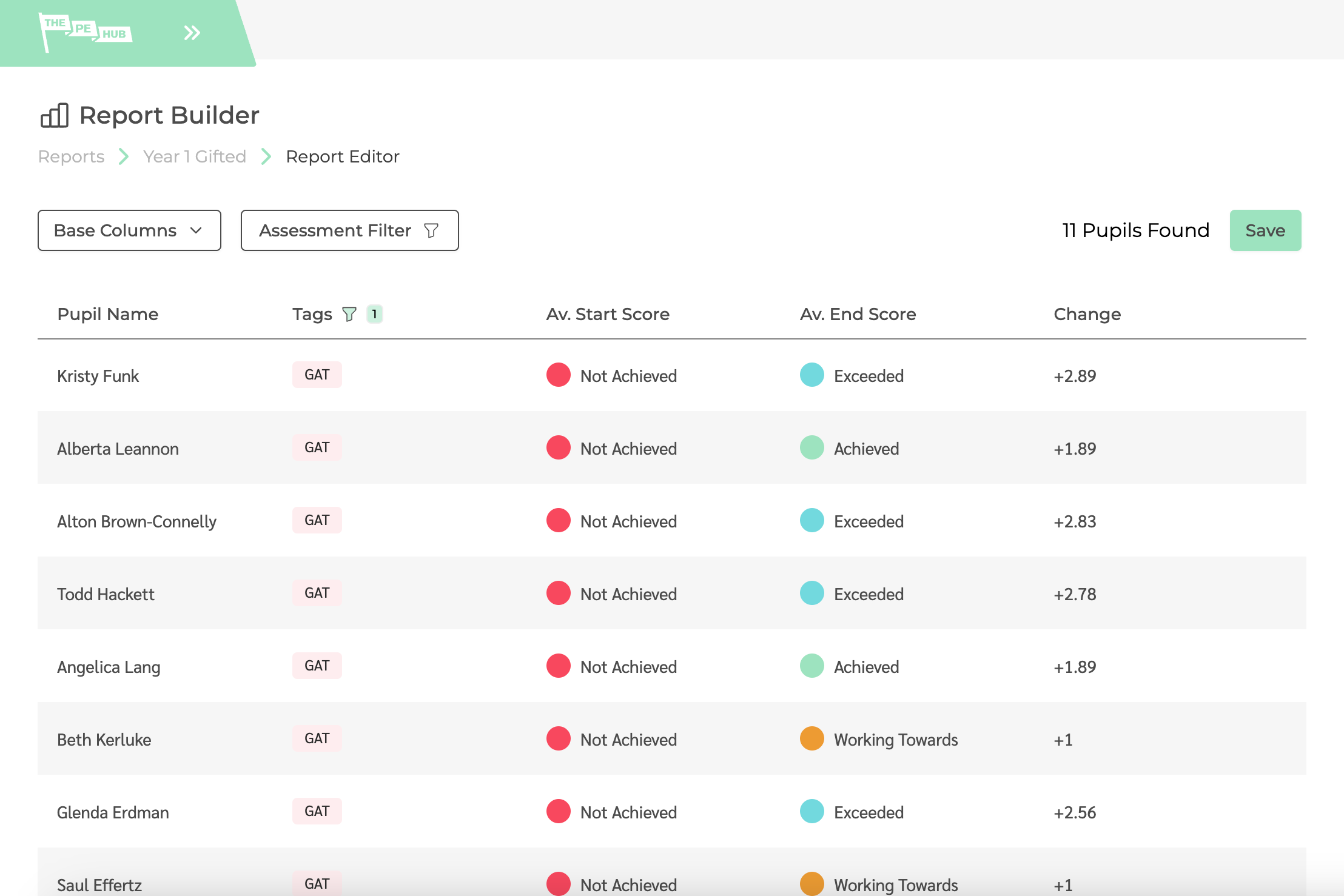
Task: Open the Assessment Filter dropdown options
Action: click(349, 230)
